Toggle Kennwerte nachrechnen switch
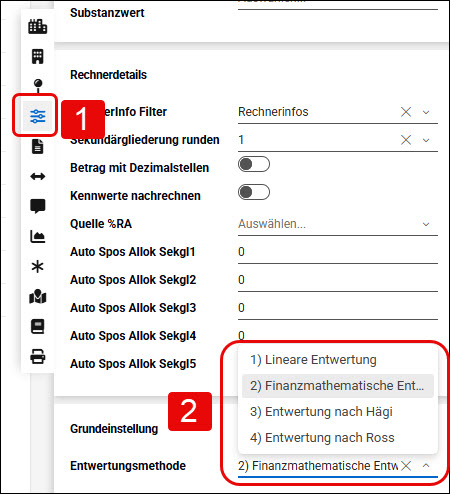This screenshot has height=494, width=450. coord(254,192)
